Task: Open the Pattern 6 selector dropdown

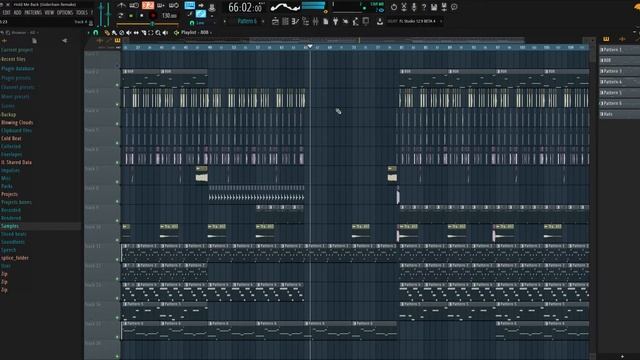Action: click(247, 21)
